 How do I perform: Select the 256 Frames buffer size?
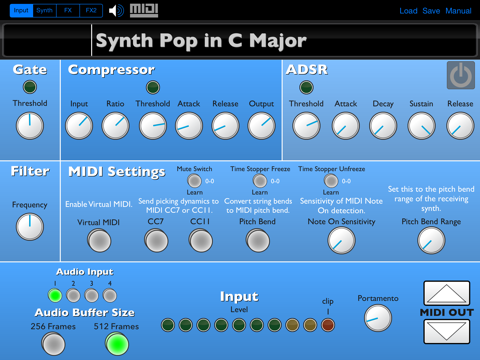(x=53, y=344)
